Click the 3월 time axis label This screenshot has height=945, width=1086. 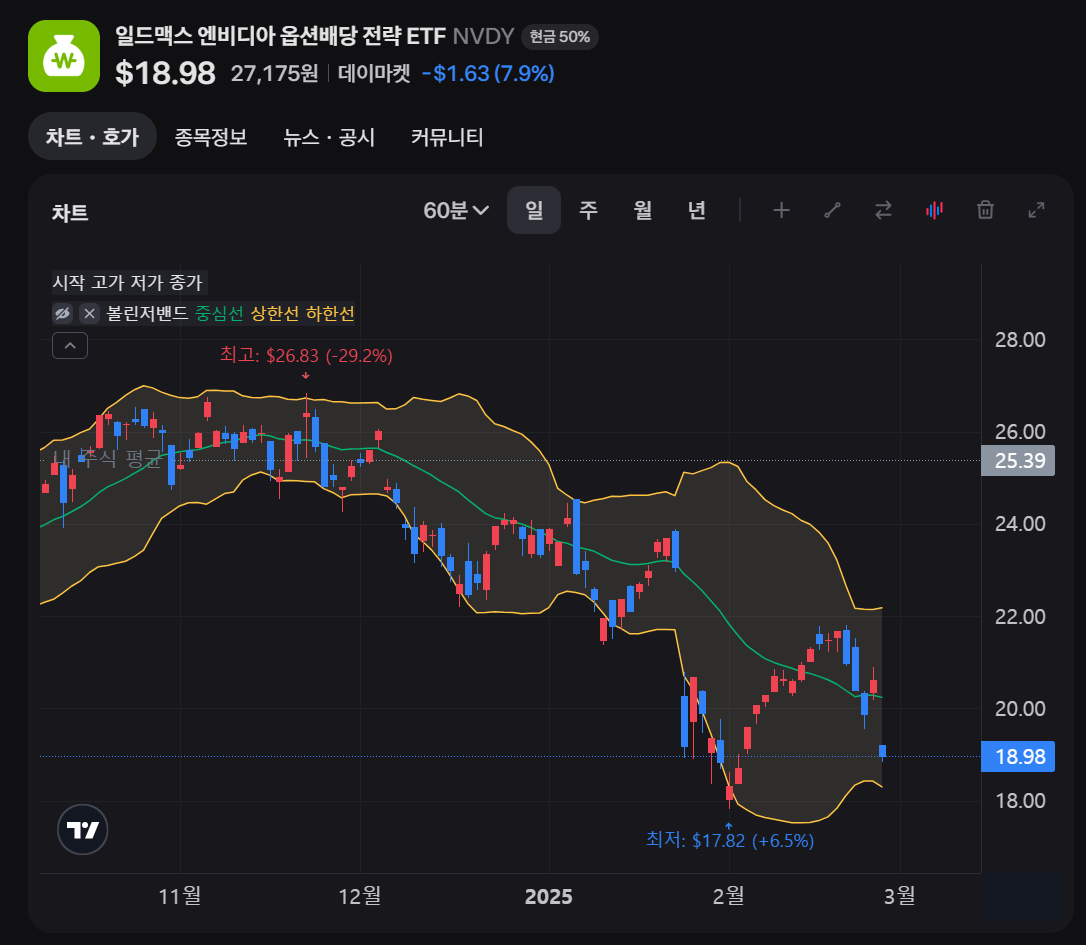(900, 896)
